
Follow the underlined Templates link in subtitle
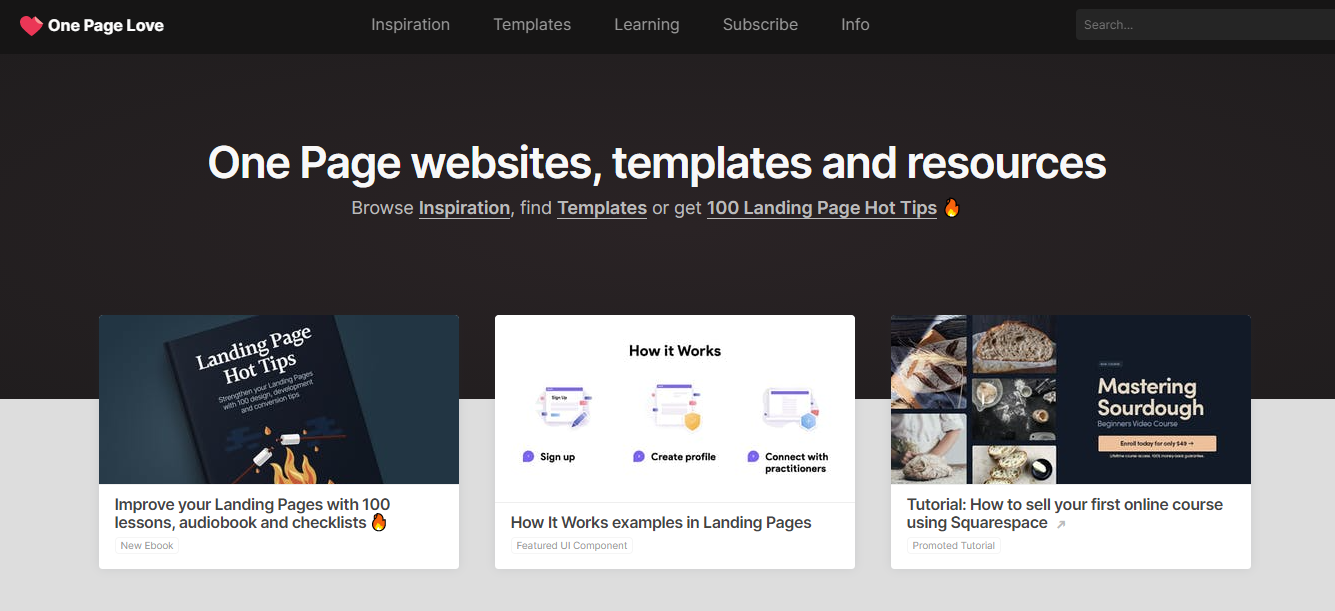coord(602,208)
